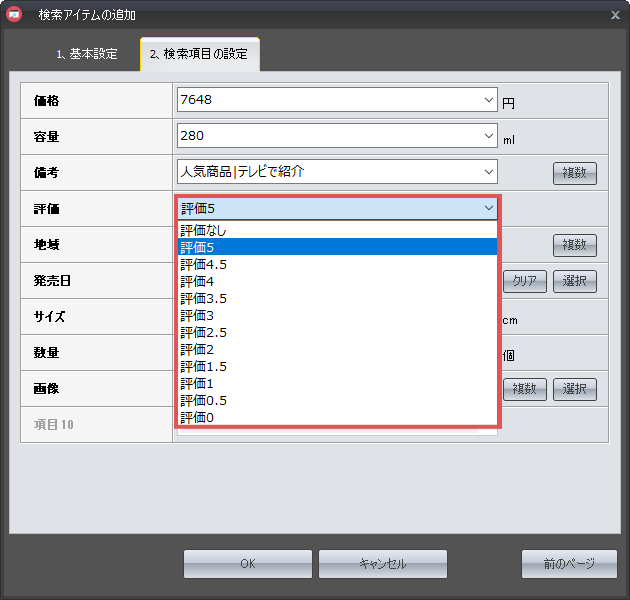This screenshot has height=600, width=630.
Task: Switch to the 1. 基本設定 tab
Action: pos(86,54)
